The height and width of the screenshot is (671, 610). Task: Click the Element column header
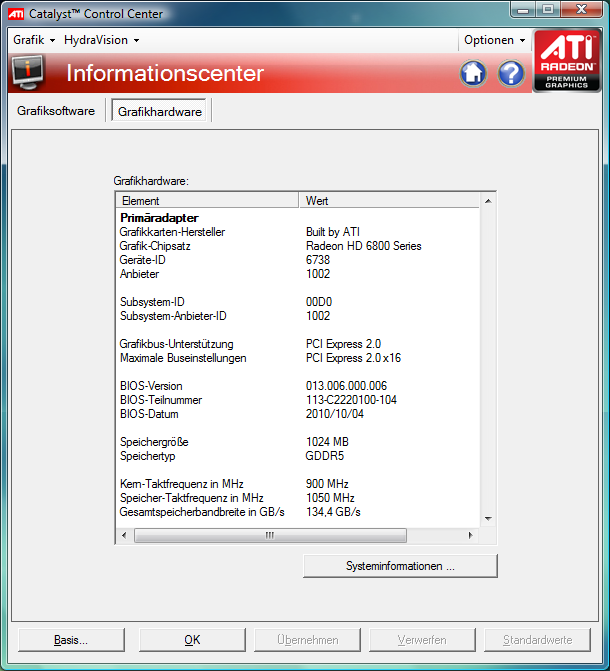tap(207, 200)
